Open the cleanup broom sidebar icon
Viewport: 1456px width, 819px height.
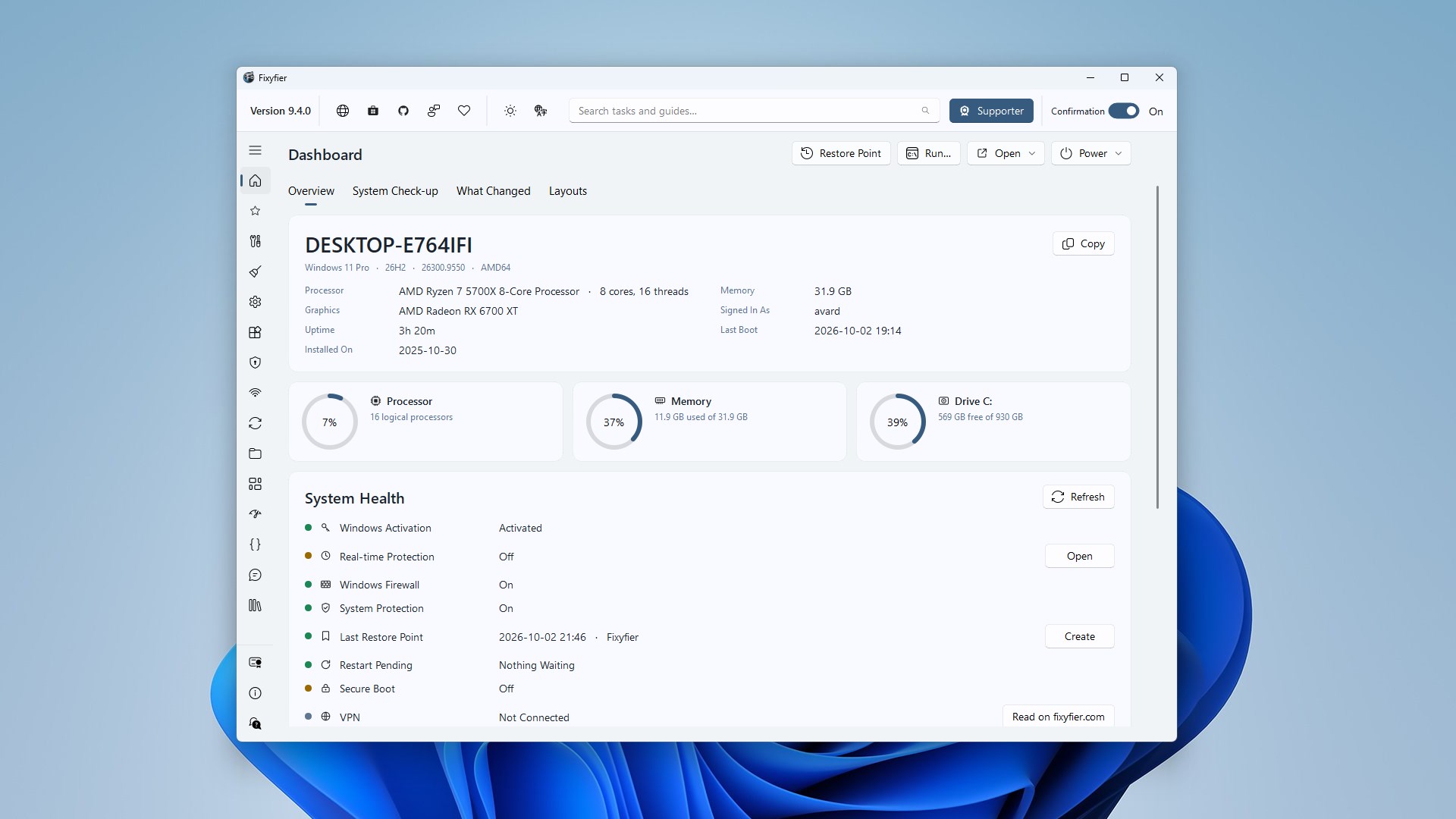pyautogui.click(x=256, y=271)
